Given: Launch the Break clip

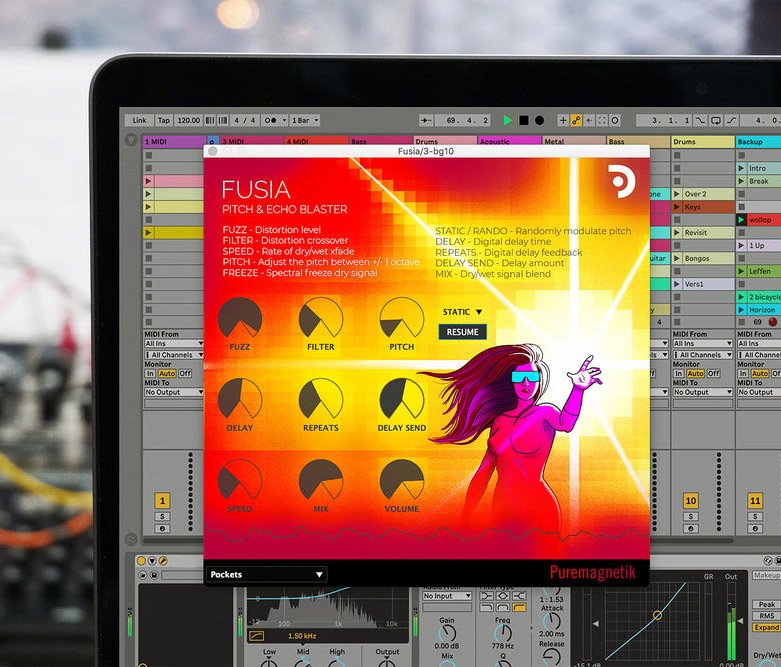Looking at the screenshot, I should (x=742, y=181).
